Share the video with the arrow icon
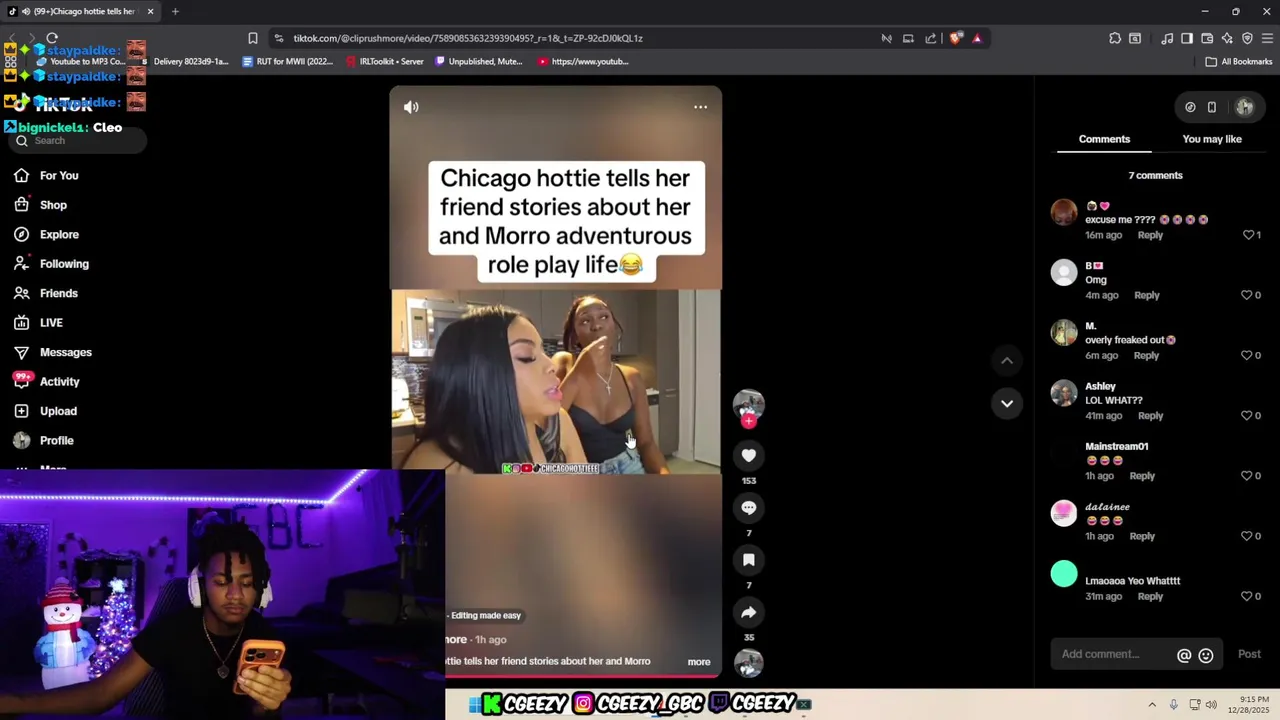1280x720 pixels. pos(749,612)
